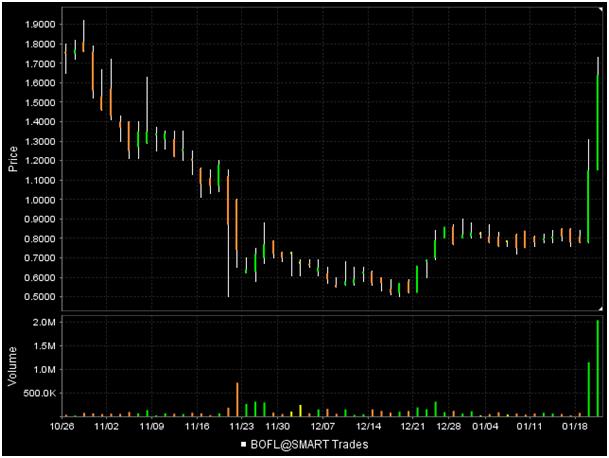Click the 12/14 date label
Screen dimensions: 609x458
[x=368, y=426]
